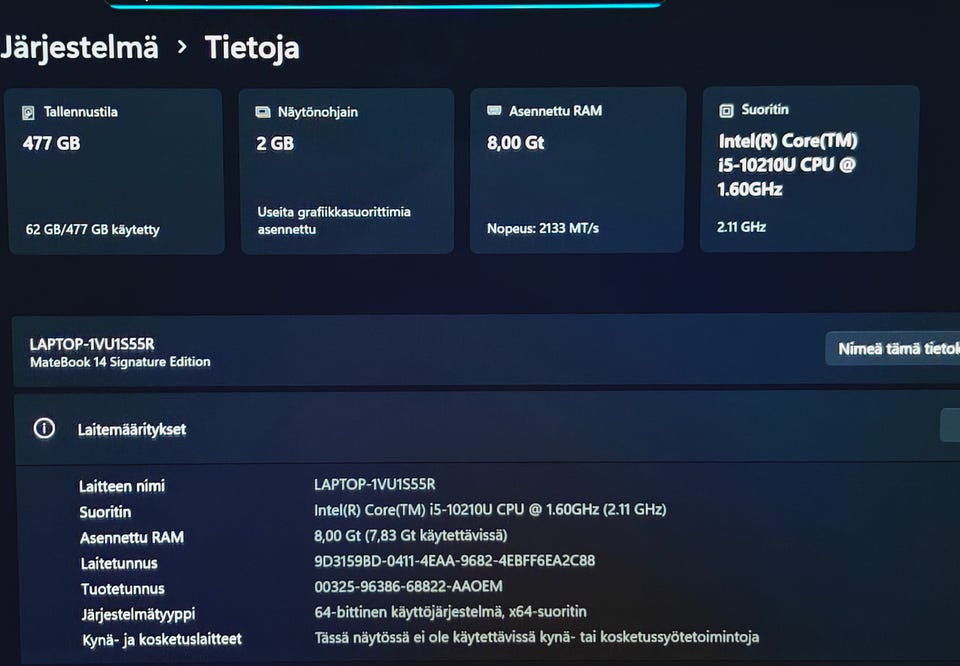The width and height of the screenshot is (960, 666).
Task: Select the Laitetunnus value 9D3159BD-0411-4EAA-9682-4EBFF6EA2C88
Action: tap(454, 561)
